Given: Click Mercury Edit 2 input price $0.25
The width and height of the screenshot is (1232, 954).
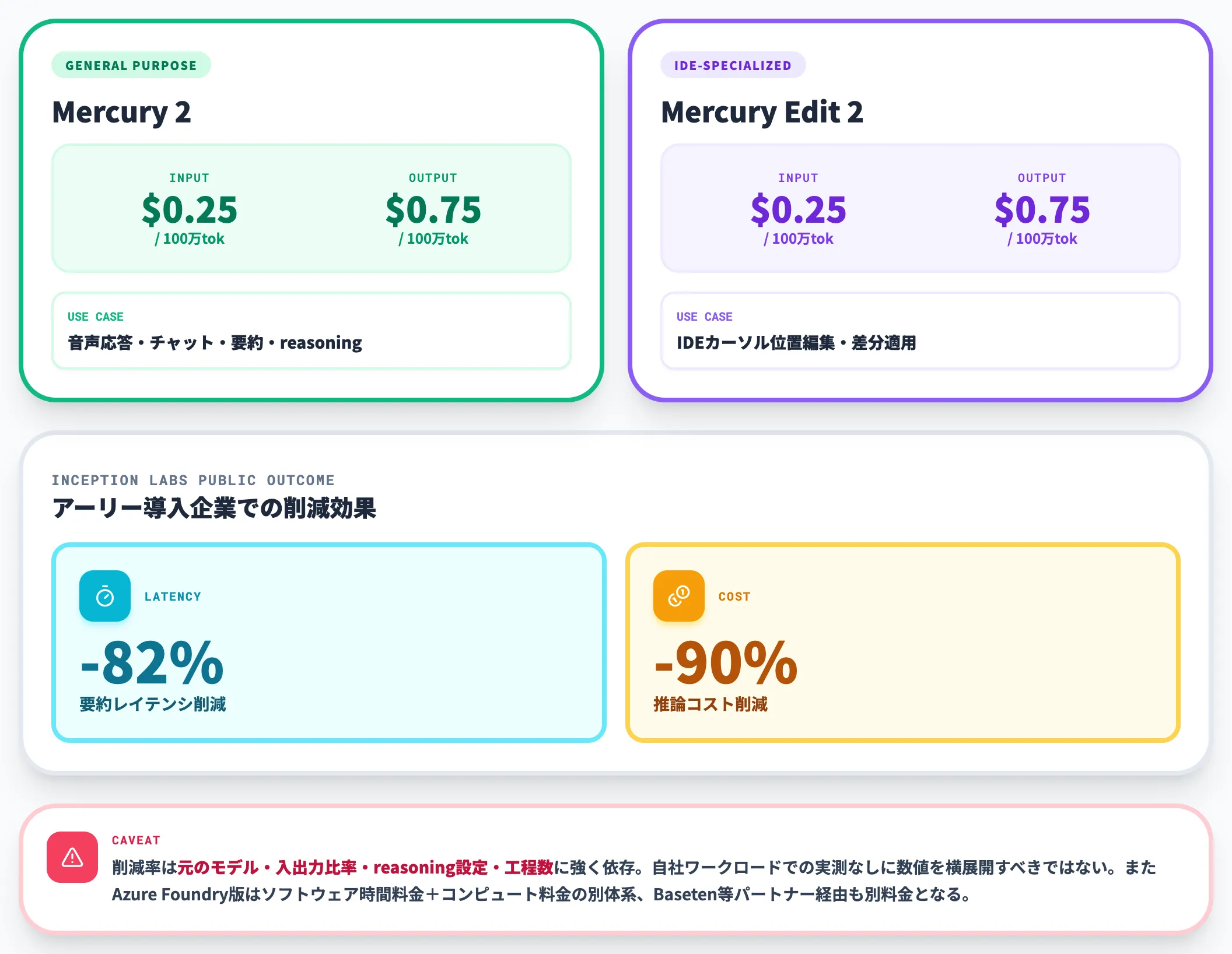Looking at the screenshot, I should tap(799, 210).
